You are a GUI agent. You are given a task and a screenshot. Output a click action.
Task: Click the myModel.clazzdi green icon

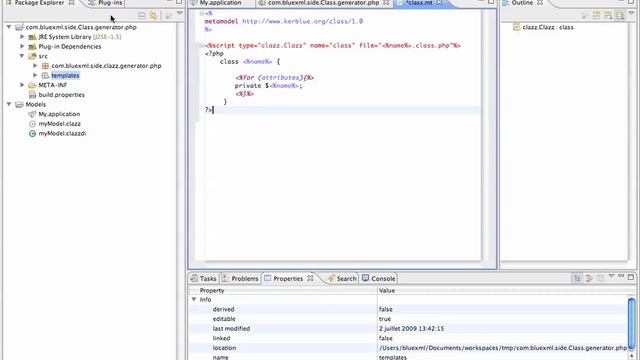coord(32,133)
